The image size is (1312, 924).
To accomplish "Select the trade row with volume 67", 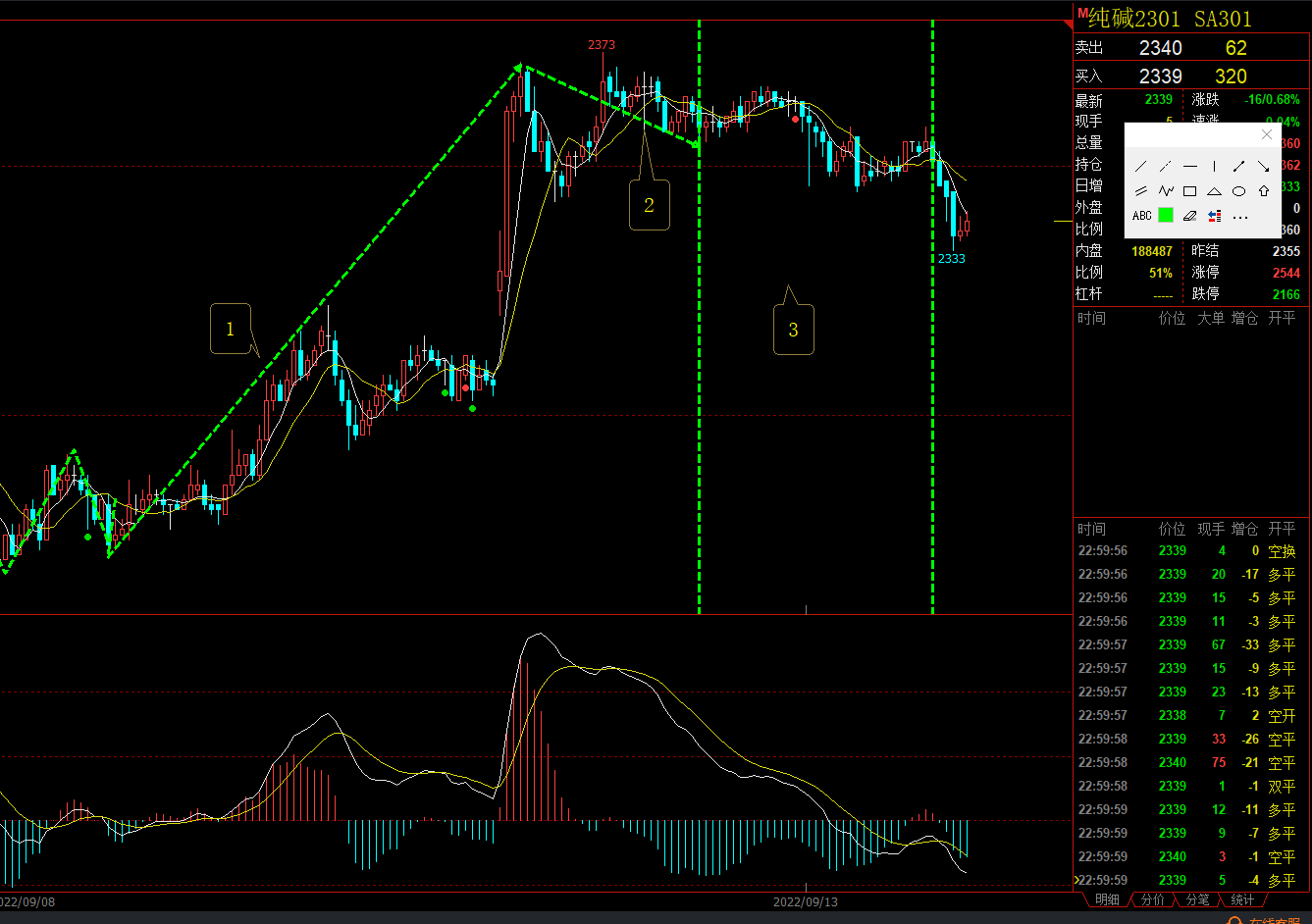I will pos(1191,644).
